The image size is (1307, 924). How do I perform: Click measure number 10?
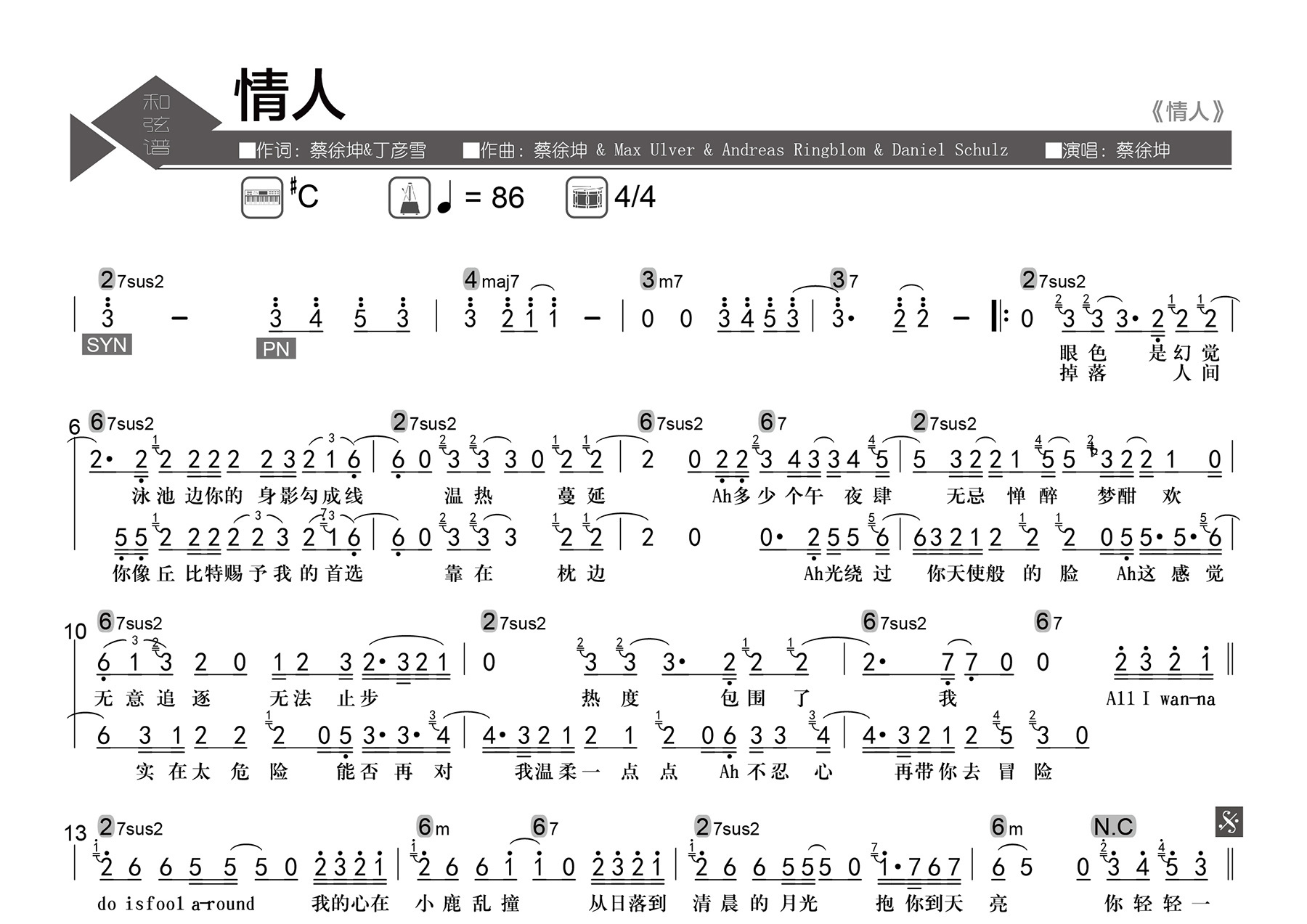76,631
